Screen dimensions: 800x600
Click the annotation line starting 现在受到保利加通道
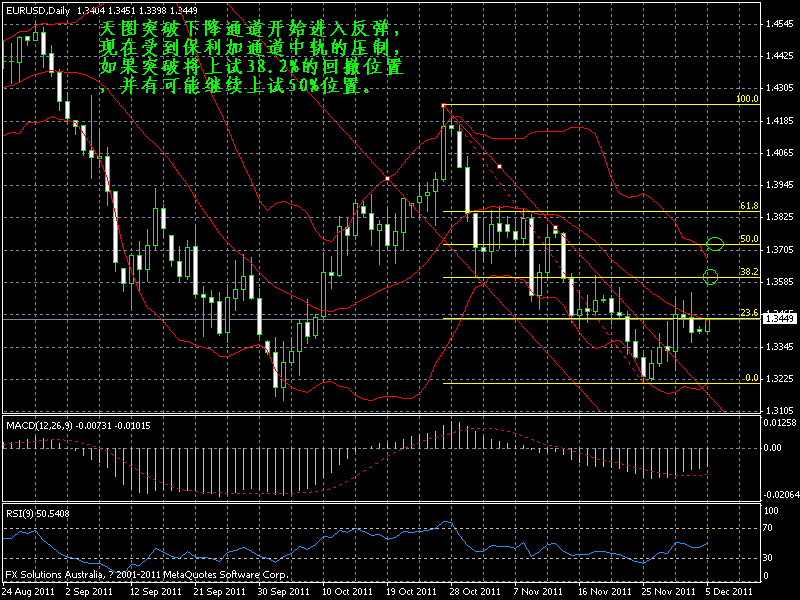[251, 47]
